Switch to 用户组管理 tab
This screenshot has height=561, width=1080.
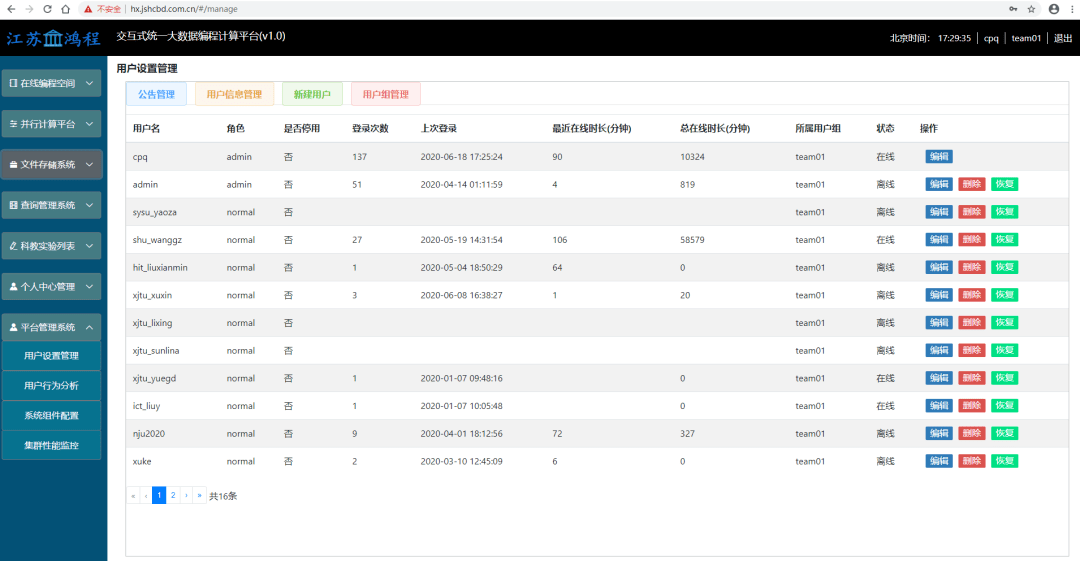[x=386, y=94]
